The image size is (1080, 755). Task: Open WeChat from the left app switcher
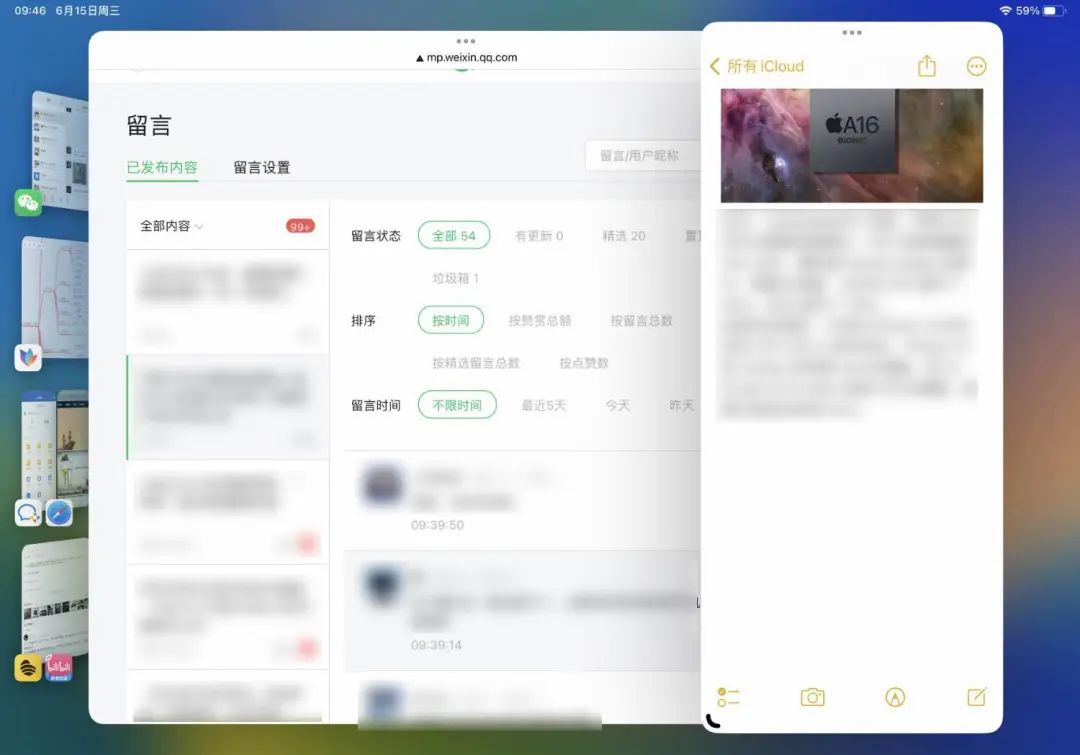[x=30, y=204]
